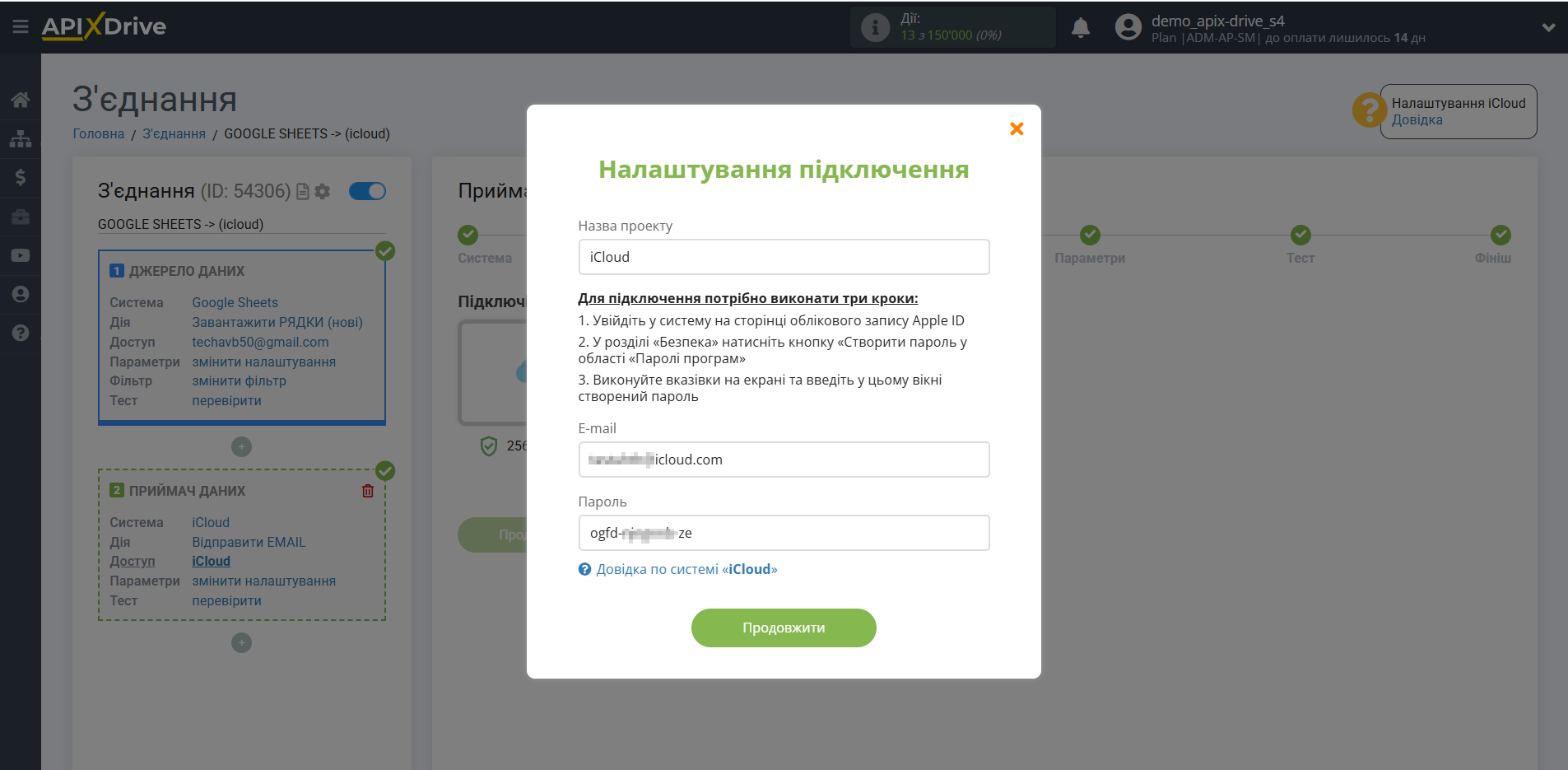
Task: Click Завантажити РЯДКИ (нові) link
Action: coord(277,322)
